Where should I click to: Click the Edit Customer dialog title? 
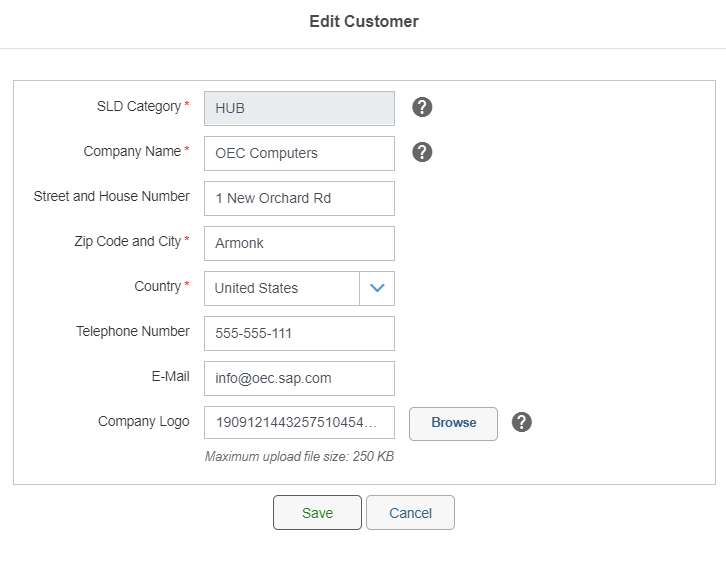pos(363,21)
